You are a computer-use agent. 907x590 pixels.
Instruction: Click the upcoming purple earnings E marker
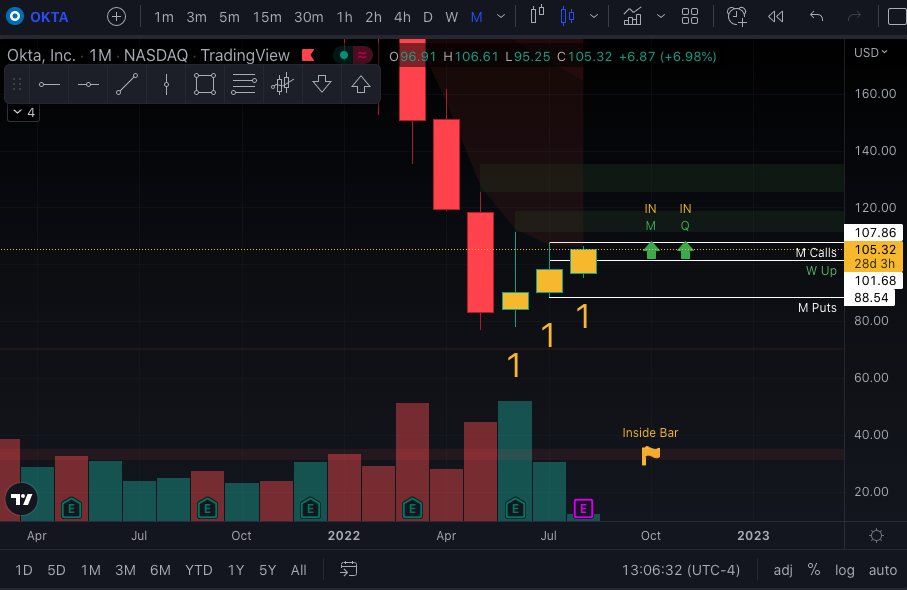click(x=583, y=508)
